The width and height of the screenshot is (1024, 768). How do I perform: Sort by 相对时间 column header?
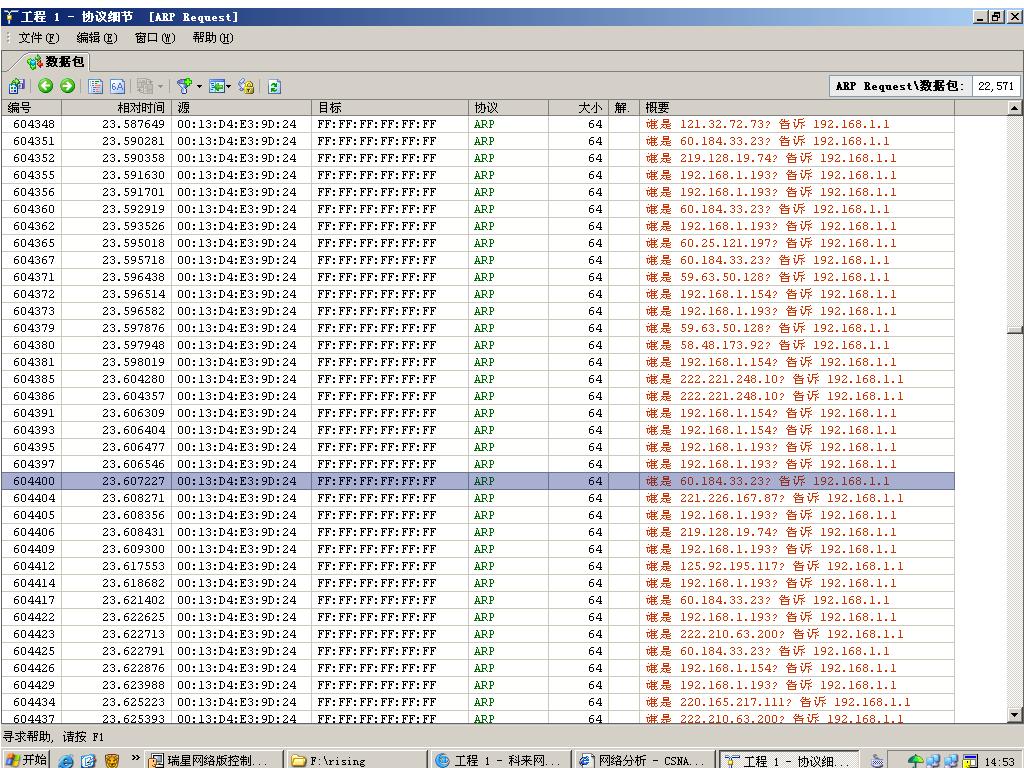coord(140,107)
